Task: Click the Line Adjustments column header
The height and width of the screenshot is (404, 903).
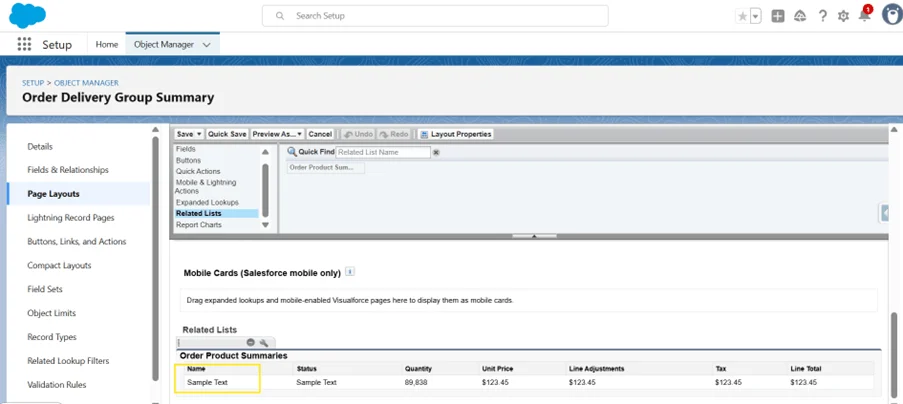Action: click(x=597, y=369)
